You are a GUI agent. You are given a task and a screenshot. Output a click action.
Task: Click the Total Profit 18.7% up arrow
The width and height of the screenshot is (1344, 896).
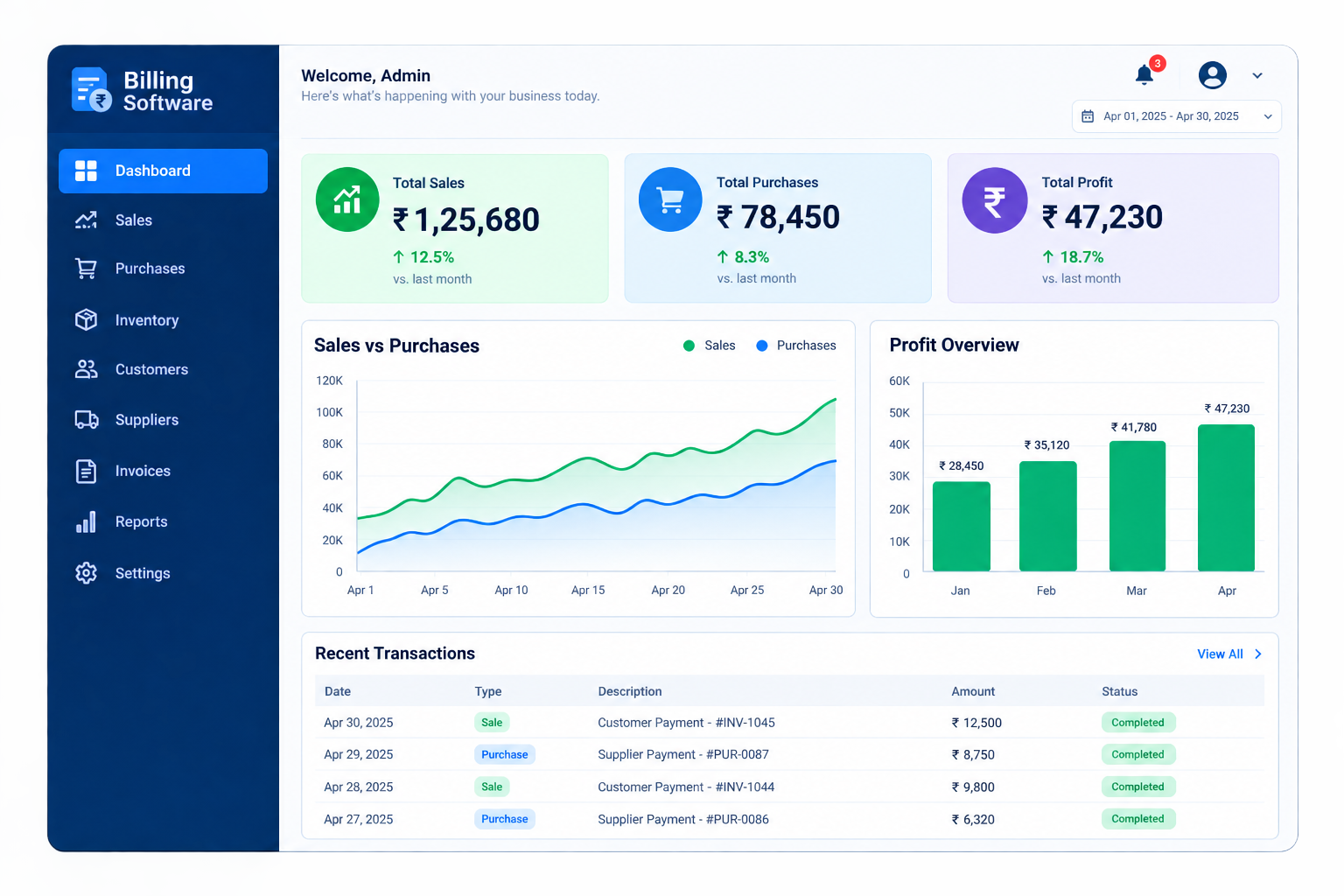(x=1048, y=257)
